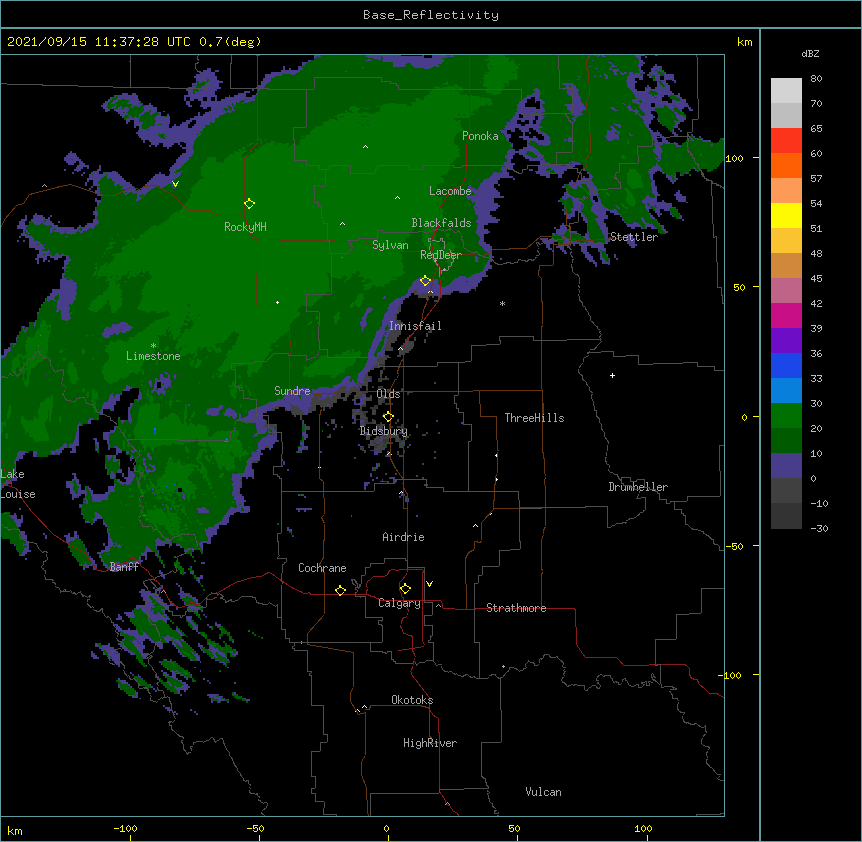Click the Ponoka city label

[x=480, y=136]
